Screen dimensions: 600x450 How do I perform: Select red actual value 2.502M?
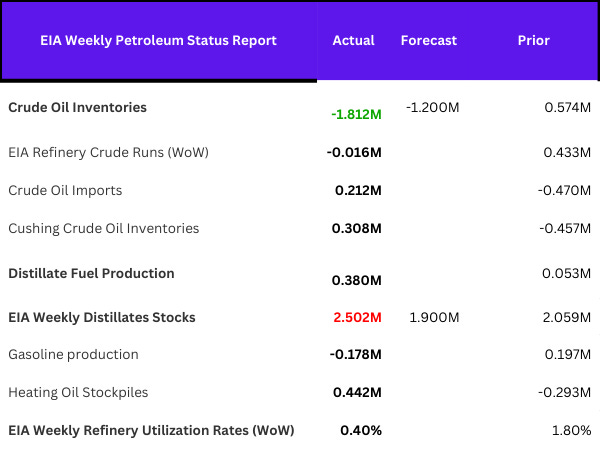357,318
